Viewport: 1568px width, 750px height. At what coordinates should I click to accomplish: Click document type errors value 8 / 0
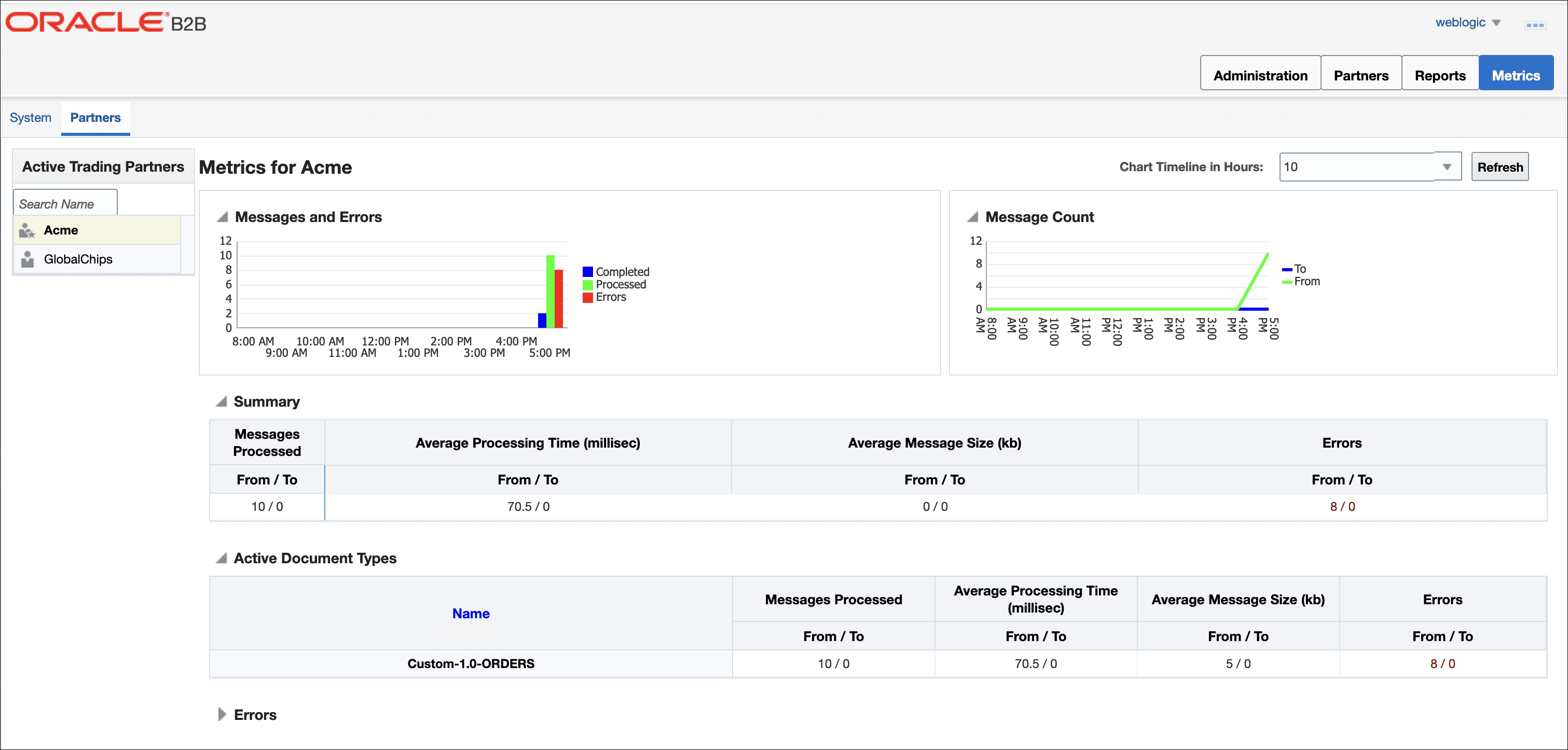[1442, 663]
